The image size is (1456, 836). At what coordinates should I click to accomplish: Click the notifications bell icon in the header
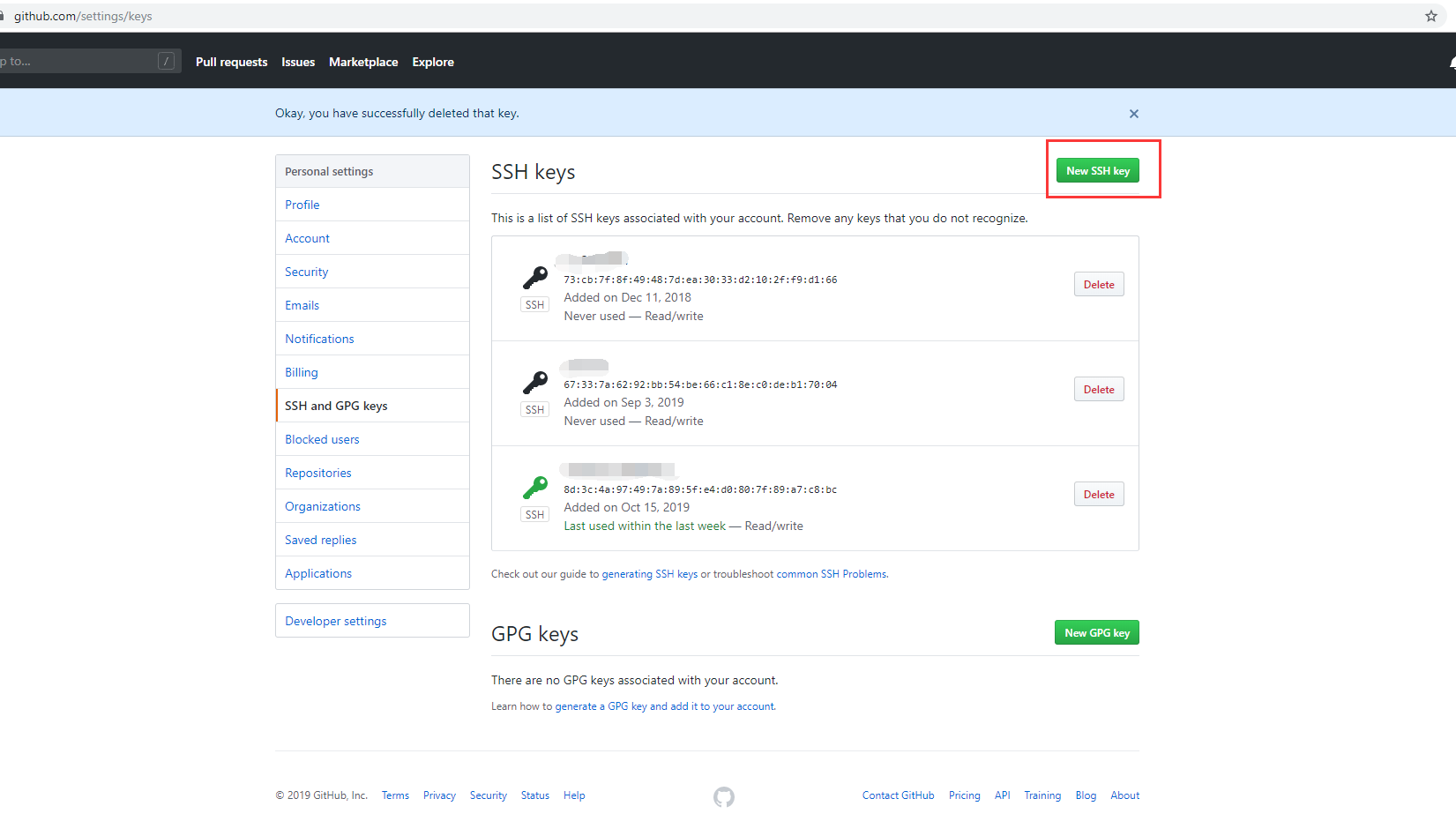pyautogui.click(x=1452, y=62)
